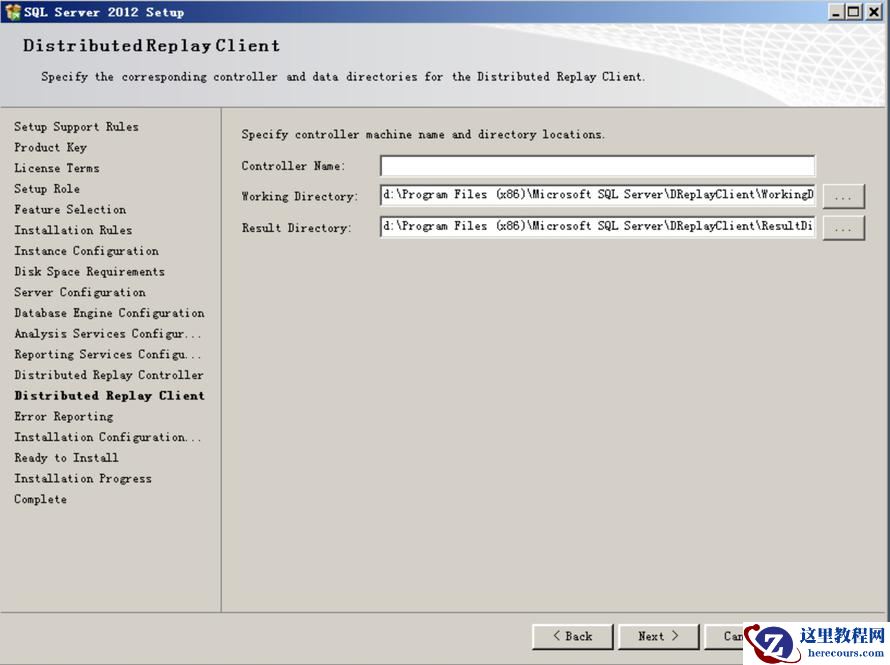
Task: Select the Installation Progress step
Action: 83,479
